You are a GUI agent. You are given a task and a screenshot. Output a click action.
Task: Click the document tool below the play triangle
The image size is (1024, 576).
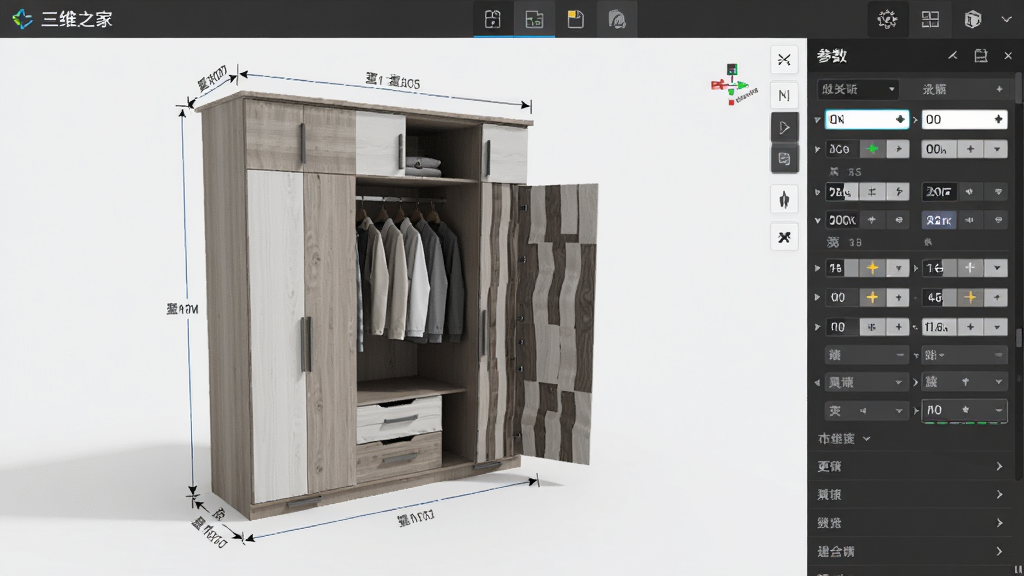[x=784, y=159]
